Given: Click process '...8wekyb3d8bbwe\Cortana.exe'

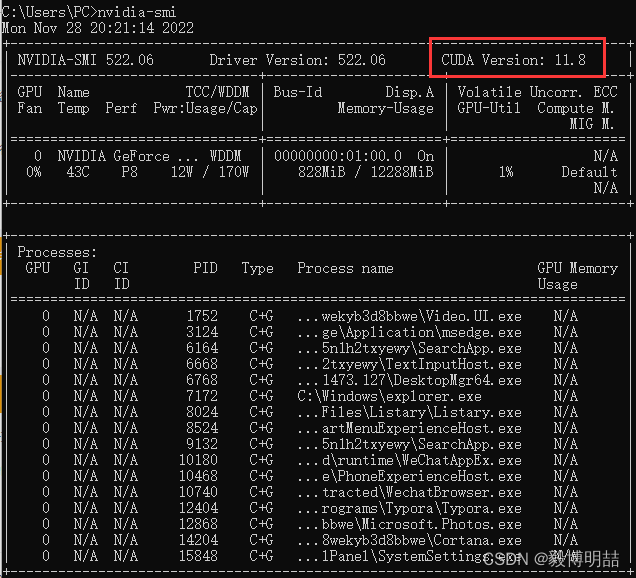Looking at the screenshot, I should [409, 540].
